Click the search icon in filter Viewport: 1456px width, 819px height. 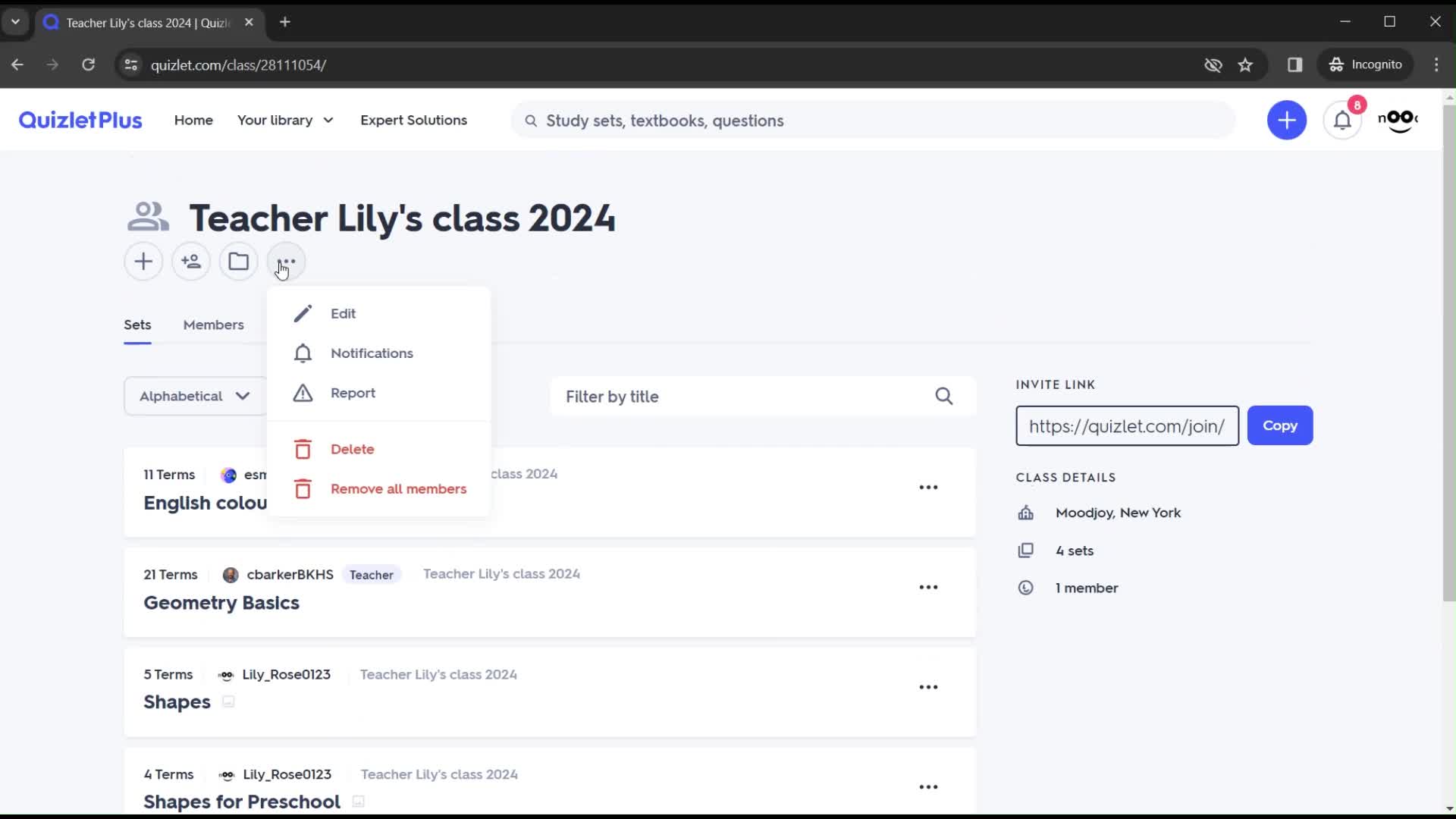click(x=944, y=397)
